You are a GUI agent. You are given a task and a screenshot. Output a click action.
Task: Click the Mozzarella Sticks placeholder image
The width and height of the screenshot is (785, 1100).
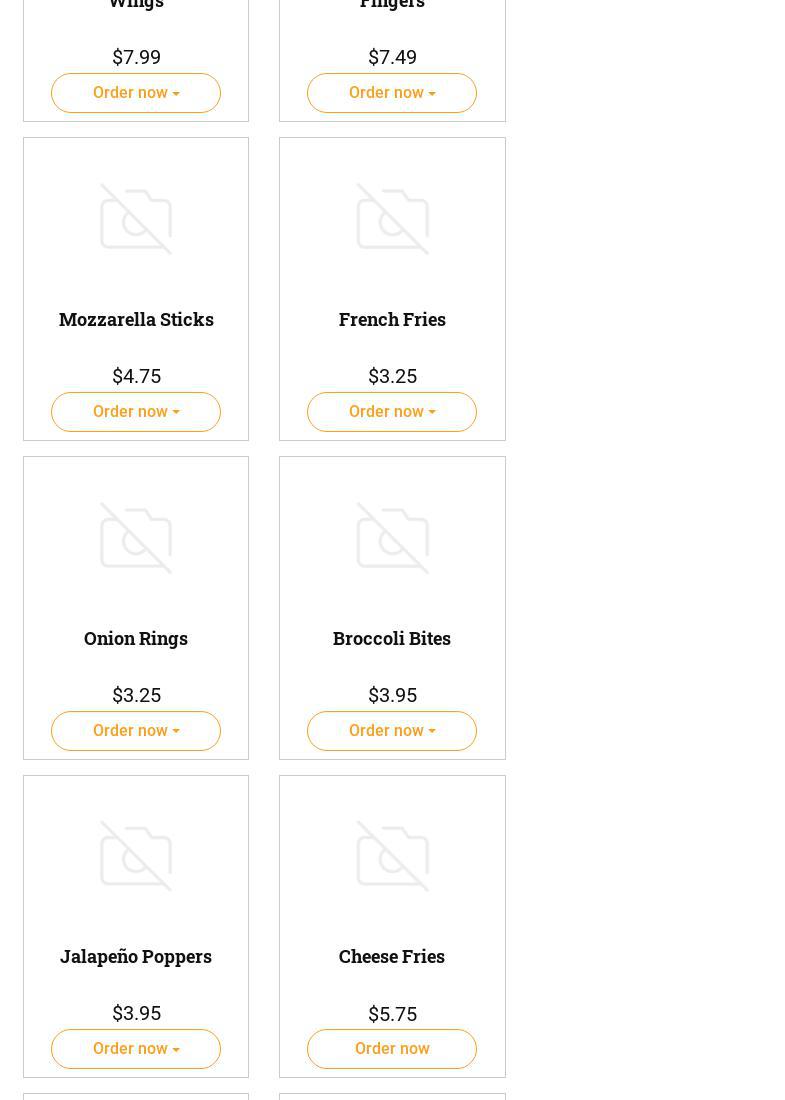tap(136, 219)
